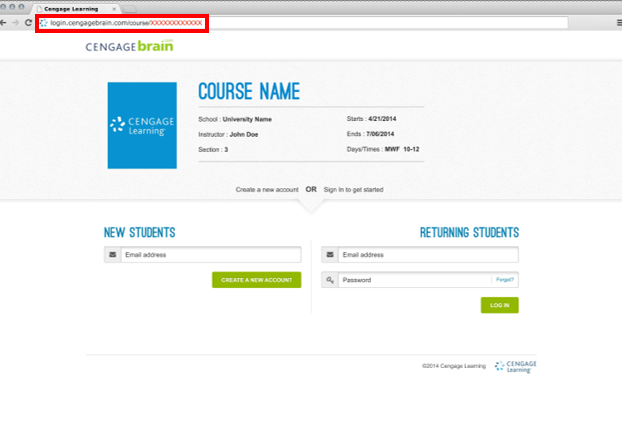
Task: Click the Create A New Account button
Action: (x=257, y=280)
